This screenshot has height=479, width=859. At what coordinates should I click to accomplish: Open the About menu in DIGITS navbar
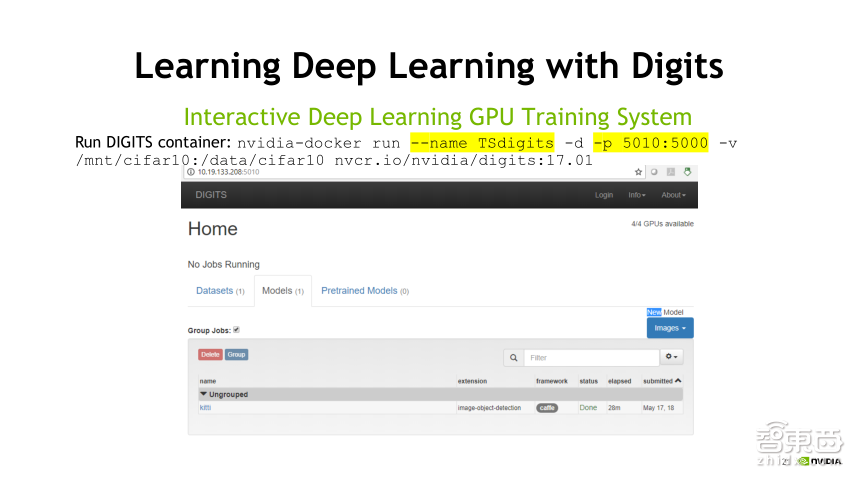[x=673, y=195]
